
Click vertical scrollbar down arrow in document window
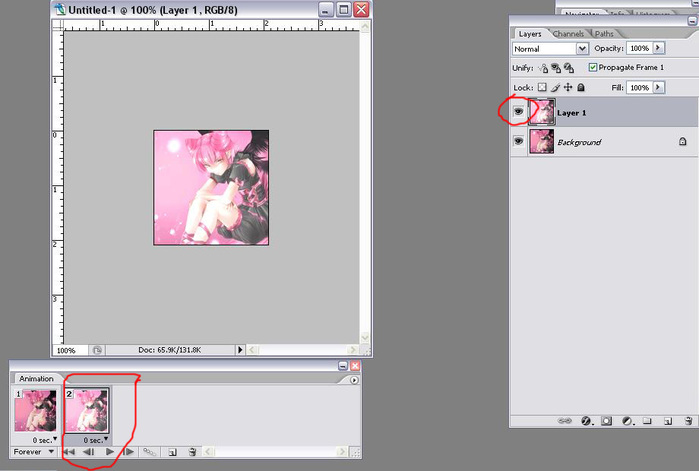tap(365, 337)
